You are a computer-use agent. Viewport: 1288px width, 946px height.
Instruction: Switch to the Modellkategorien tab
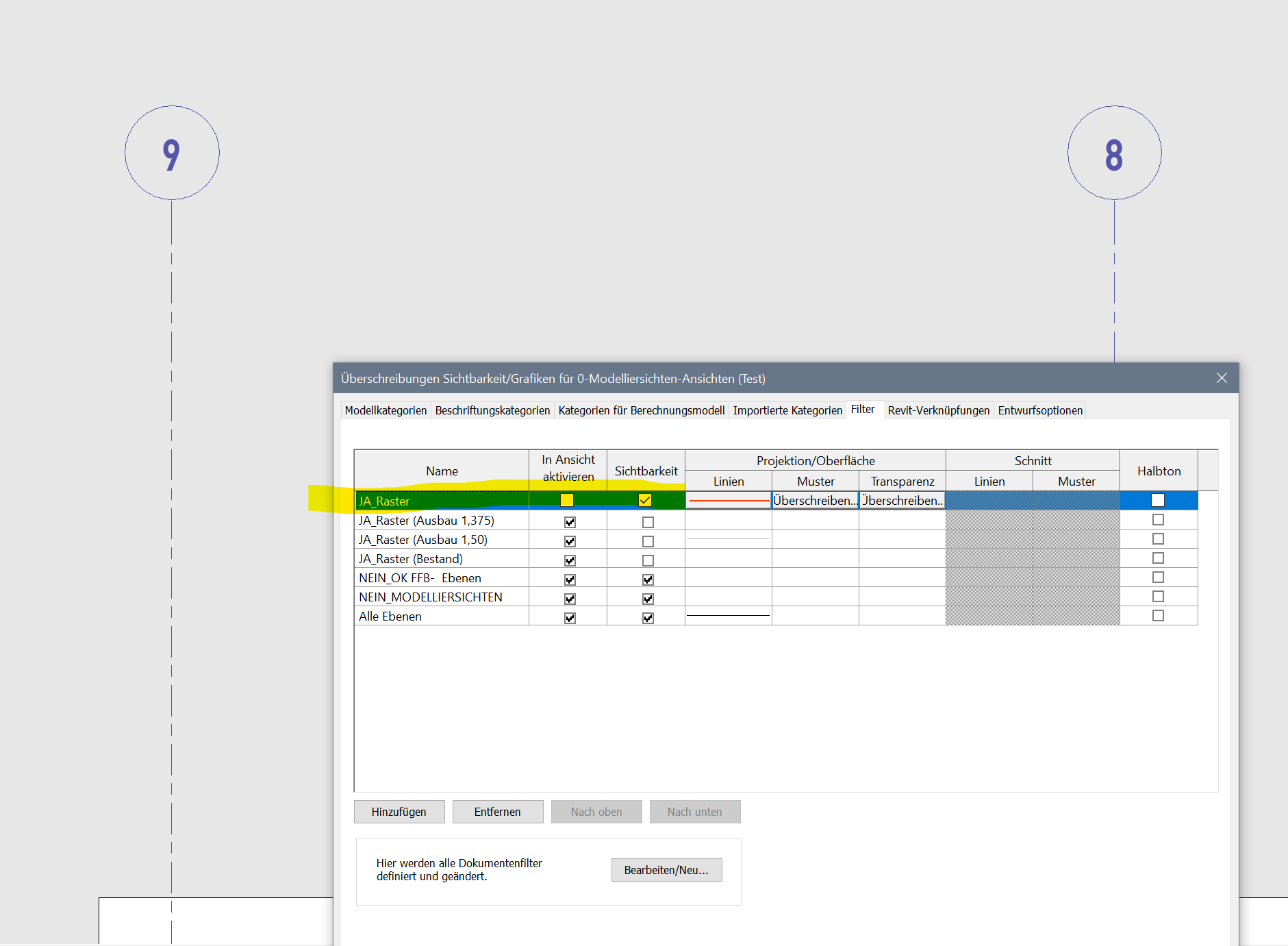coord(386,410)
